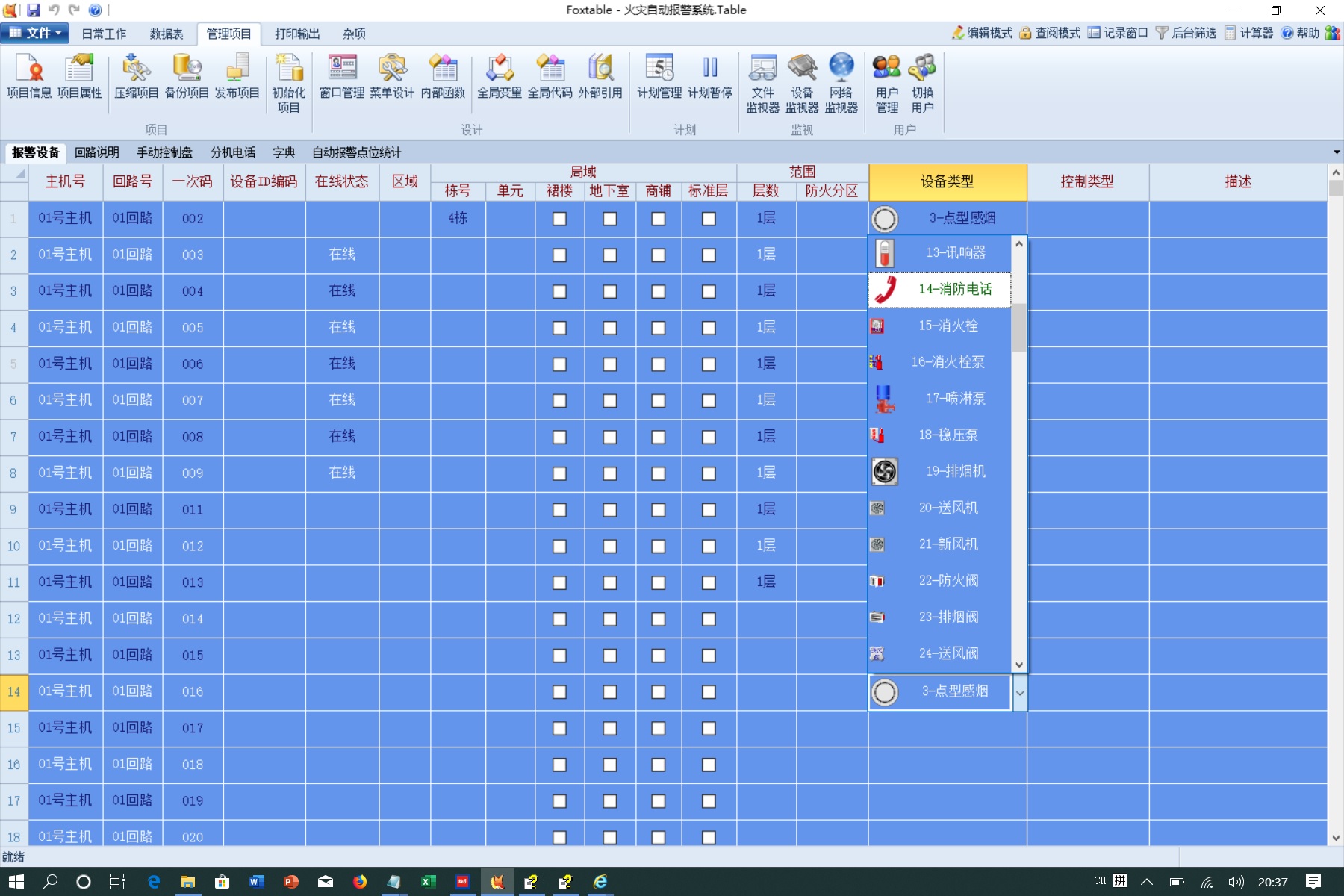Enable the 标准层 checkbox in row 10
The height and width of the screenshot is (896, 1344).
point(709,547)
